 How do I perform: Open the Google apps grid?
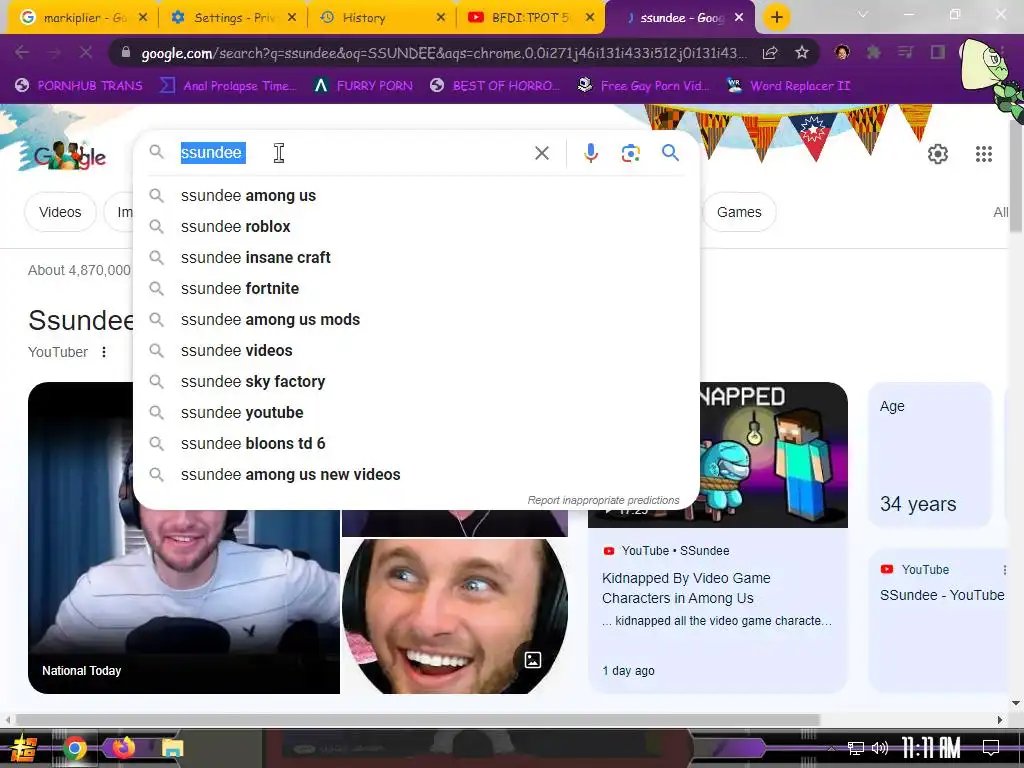(984, 154)
